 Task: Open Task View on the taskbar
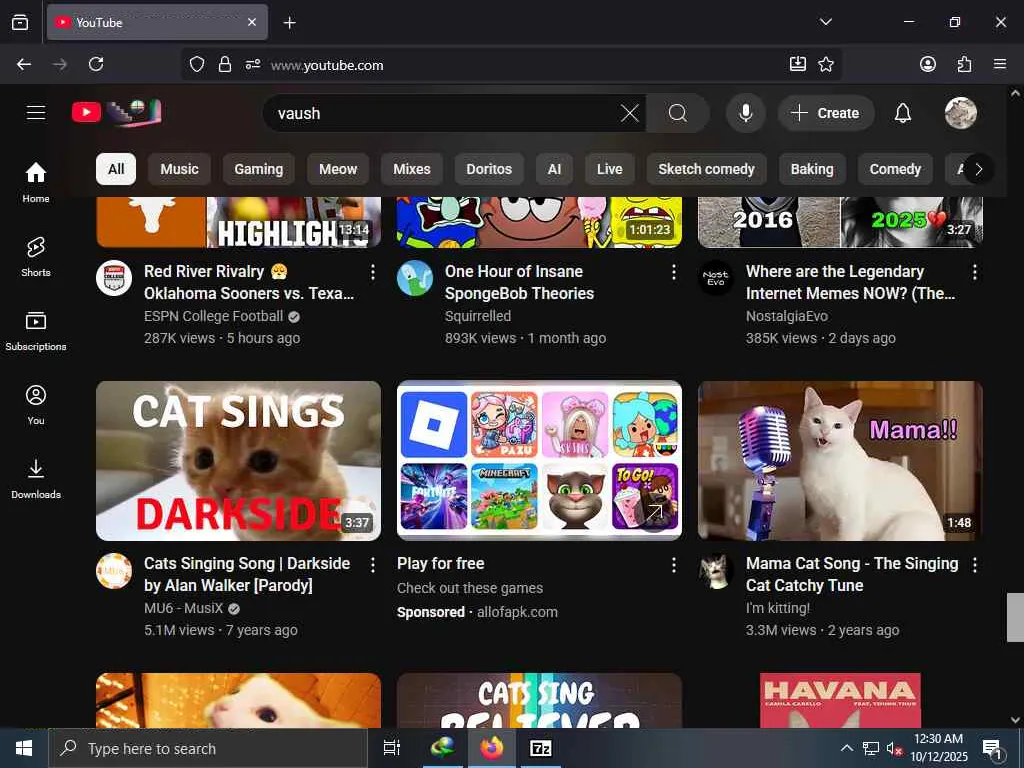click(x=391, y=748)
